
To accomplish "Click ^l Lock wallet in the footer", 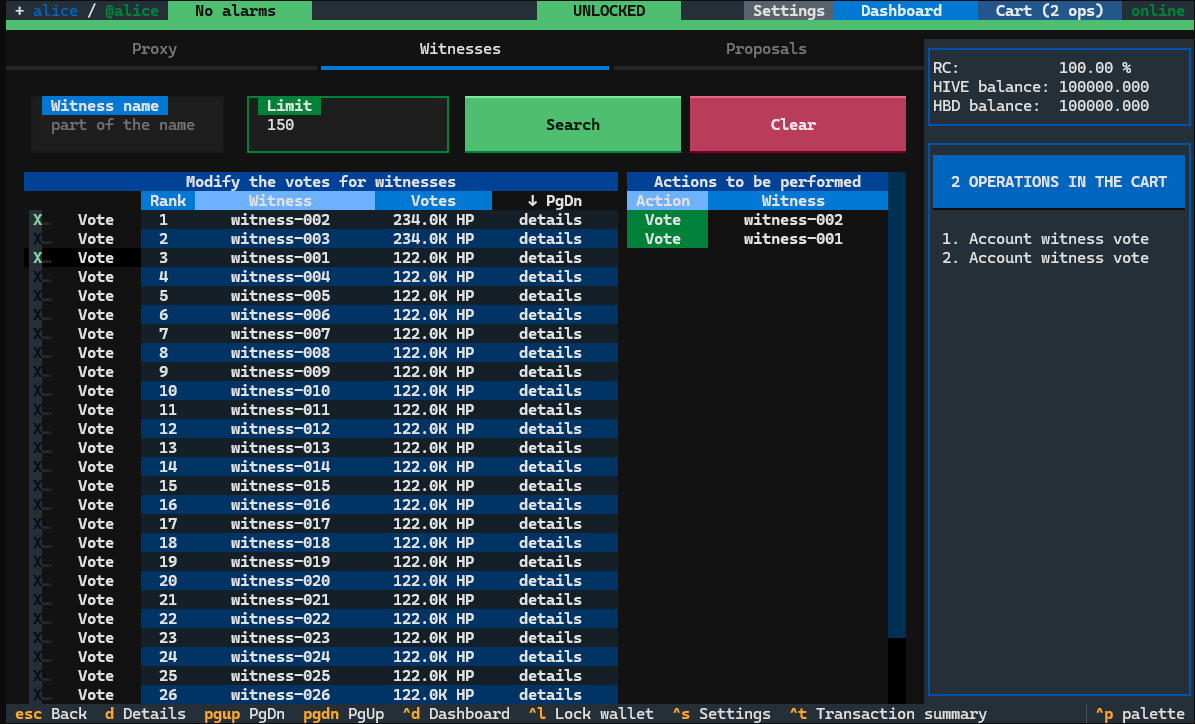I will coord(591,714).
